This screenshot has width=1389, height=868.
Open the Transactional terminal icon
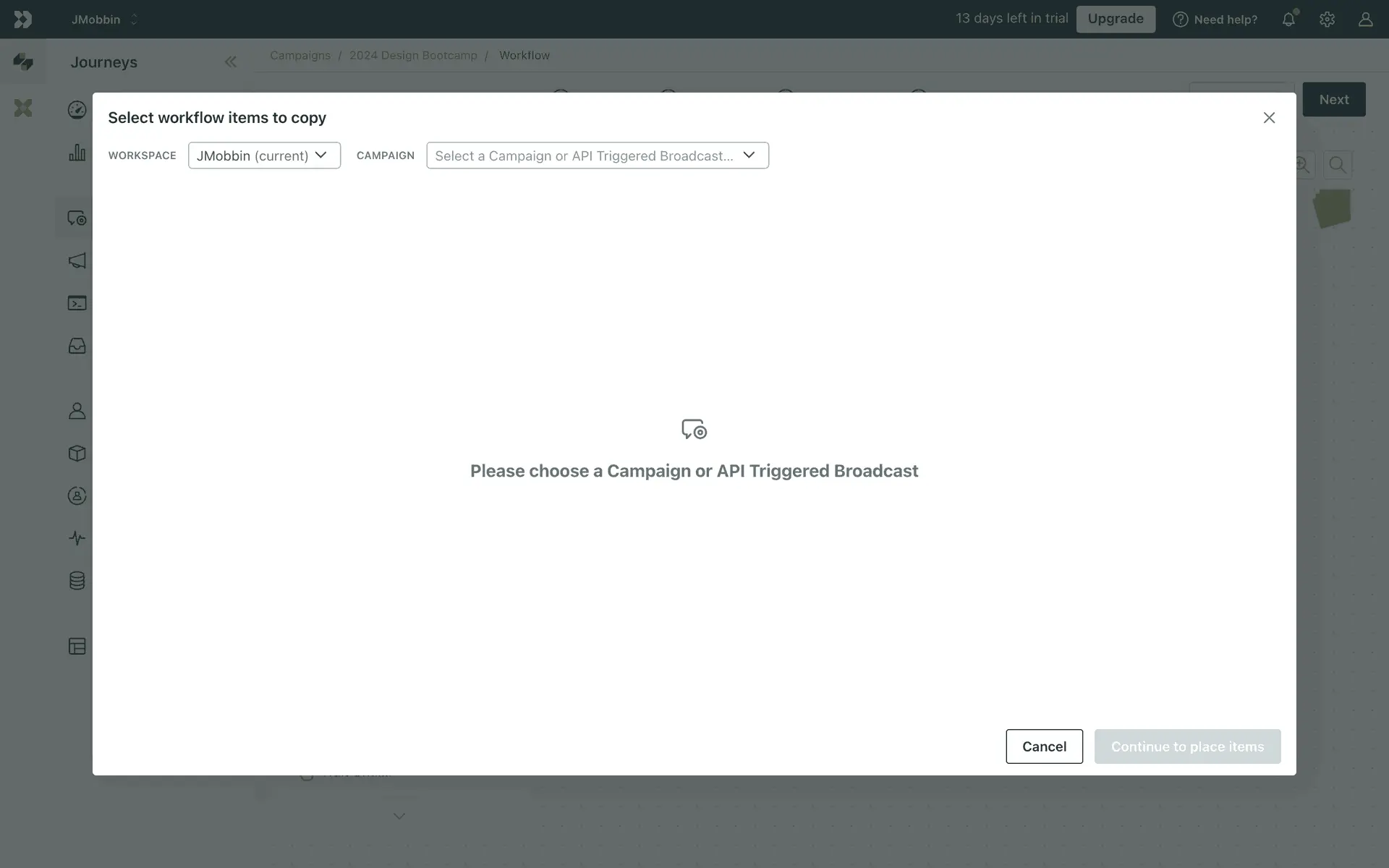(x=77, y=303)
